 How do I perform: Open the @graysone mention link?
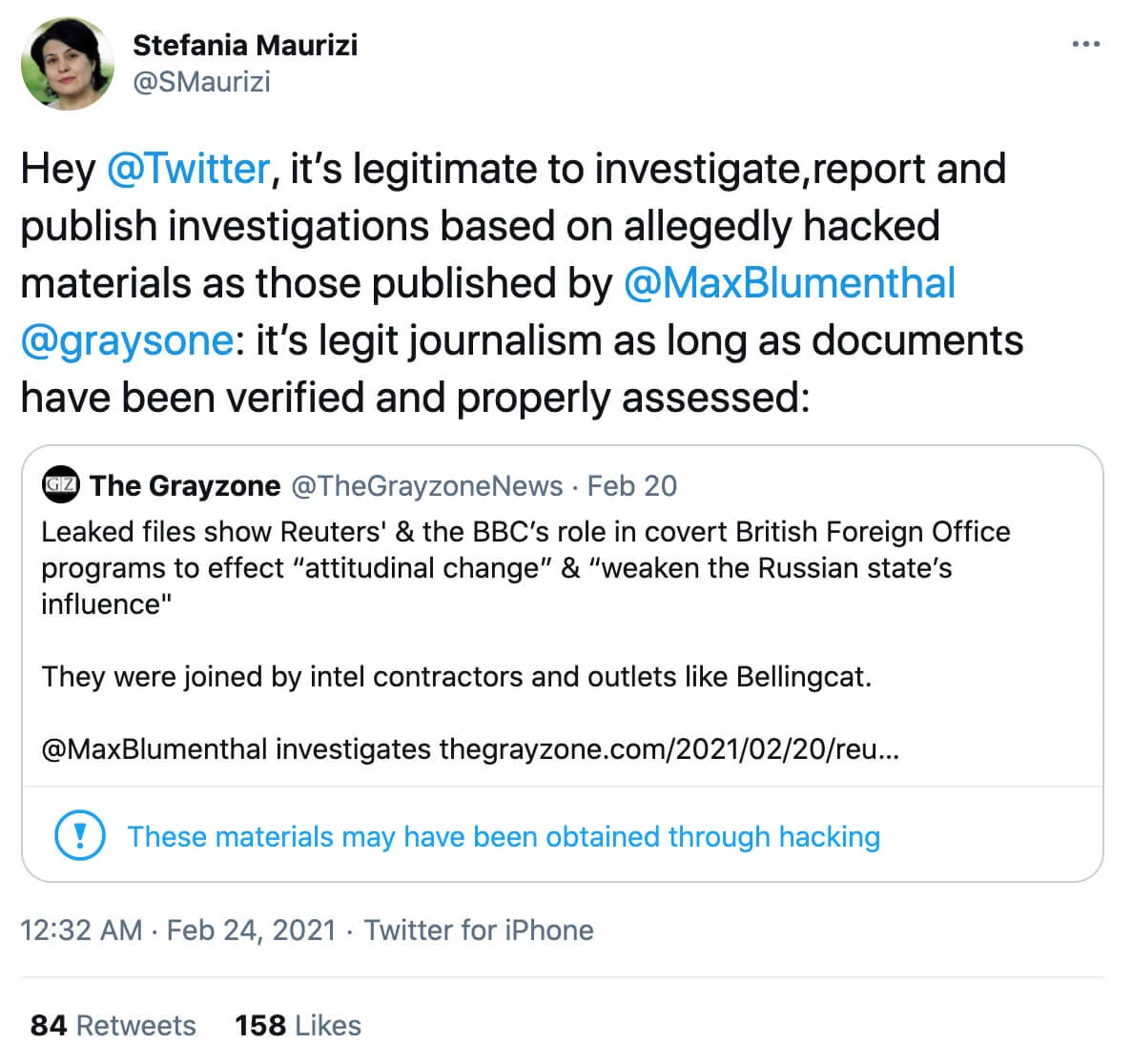(127, 340)
